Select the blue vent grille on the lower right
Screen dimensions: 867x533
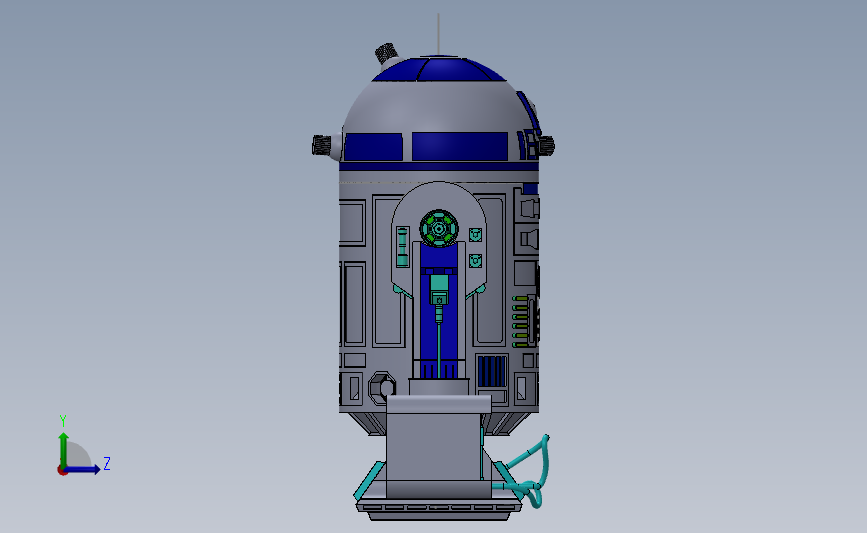492,371
